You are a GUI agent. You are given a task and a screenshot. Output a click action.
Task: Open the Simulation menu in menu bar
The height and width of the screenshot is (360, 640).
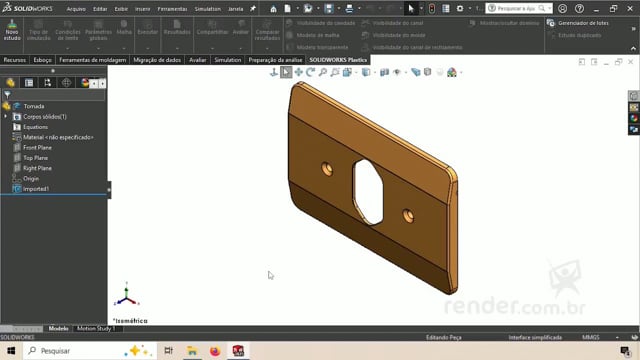pos(207,9)
